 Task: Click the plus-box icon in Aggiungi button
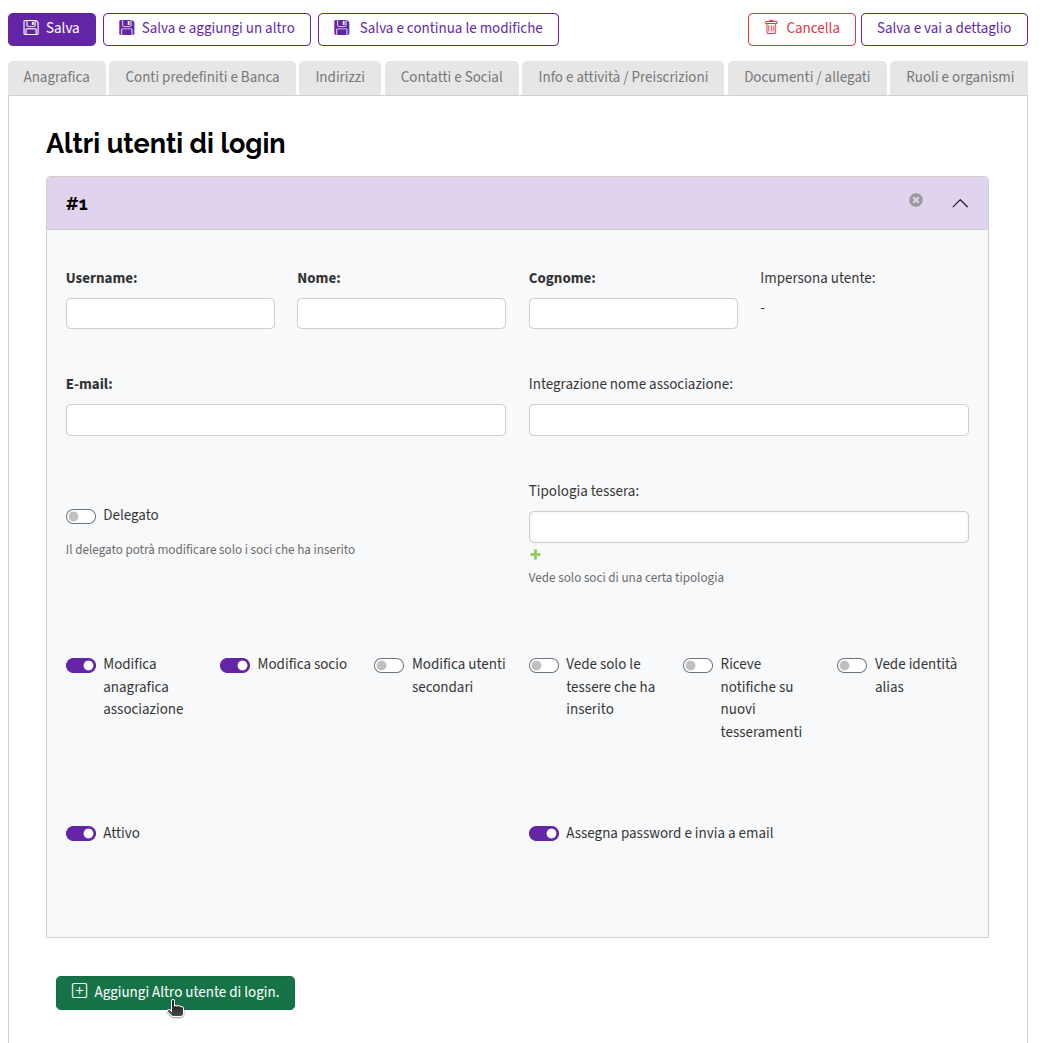coord(79,991)
